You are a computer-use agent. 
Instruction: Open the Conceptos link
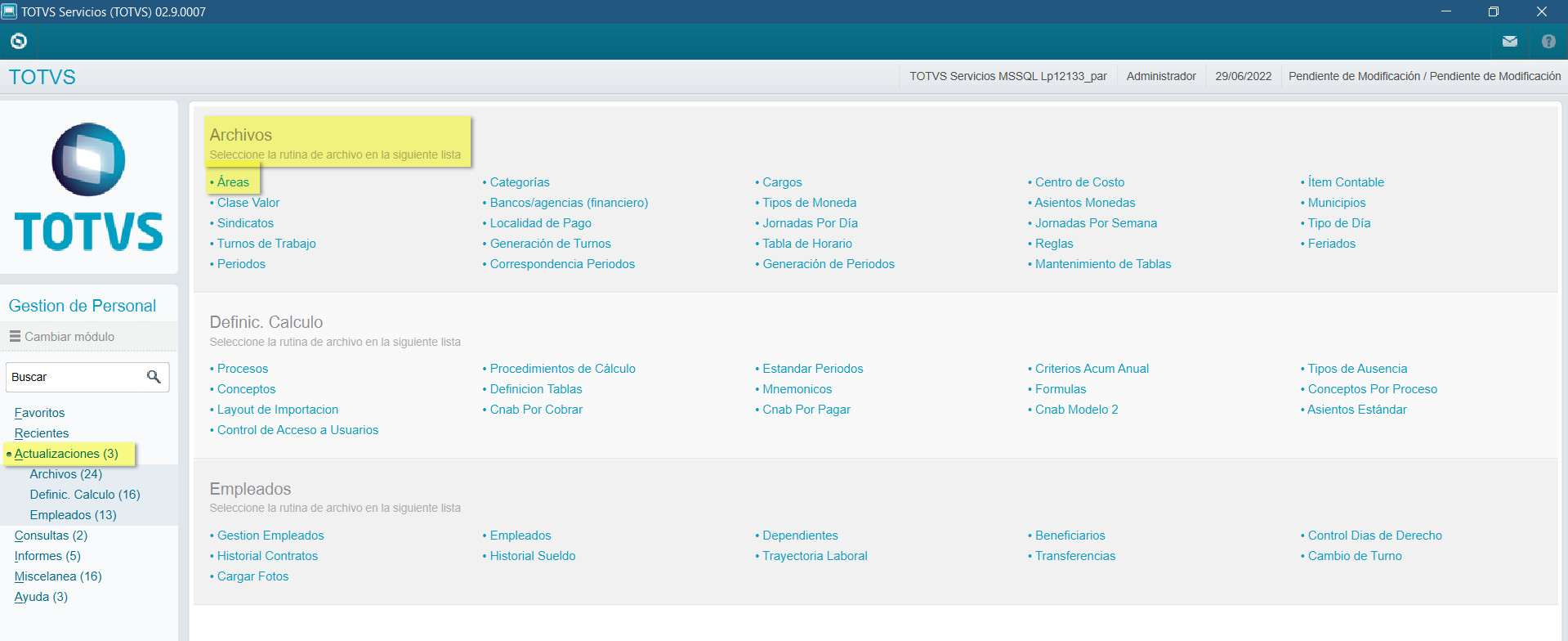[x=246, y=389]
